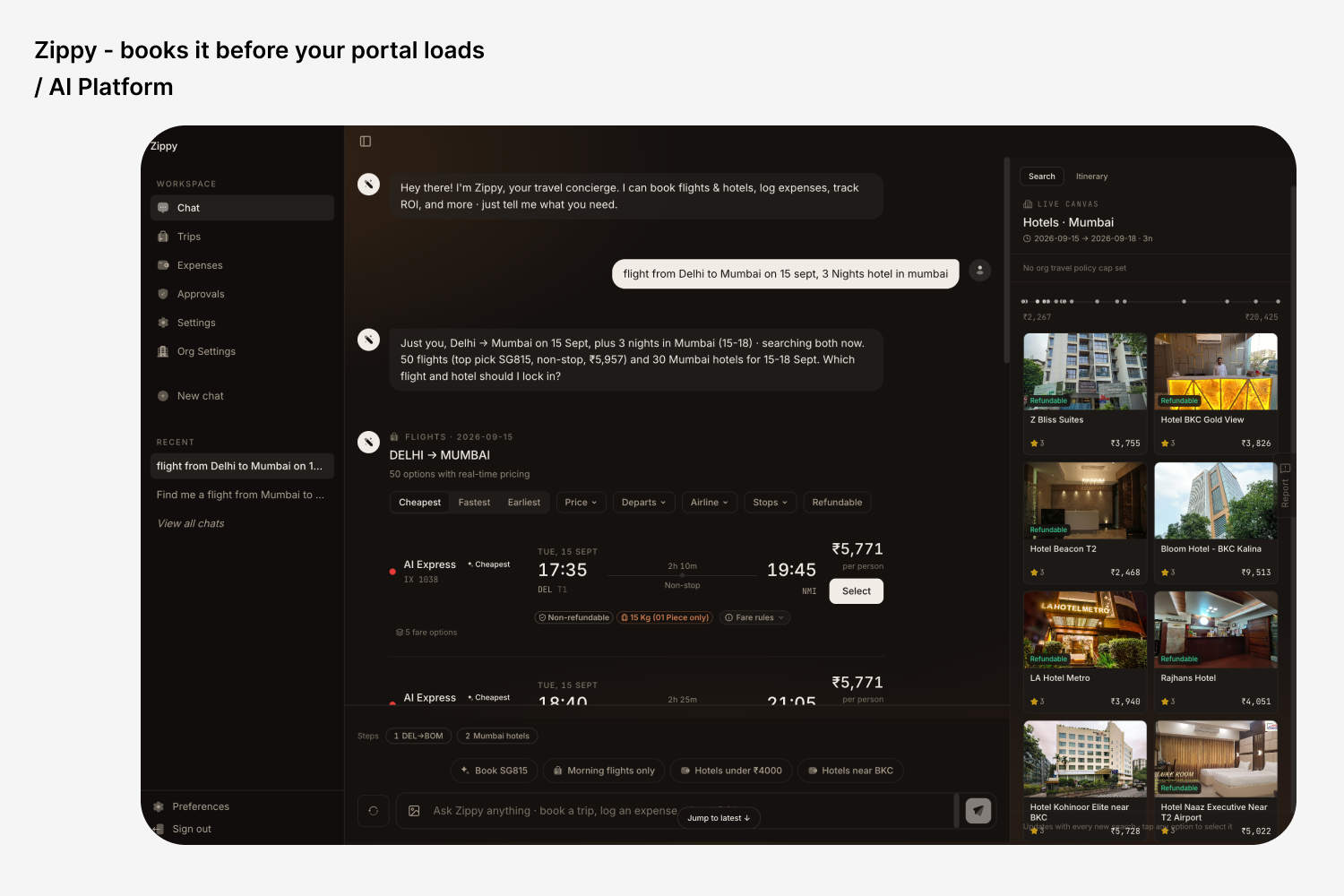Open recent chat 'Find me a flight from Mumbai'
Image resolution: width=1344 pixels, height=896 pixels.
242,495
